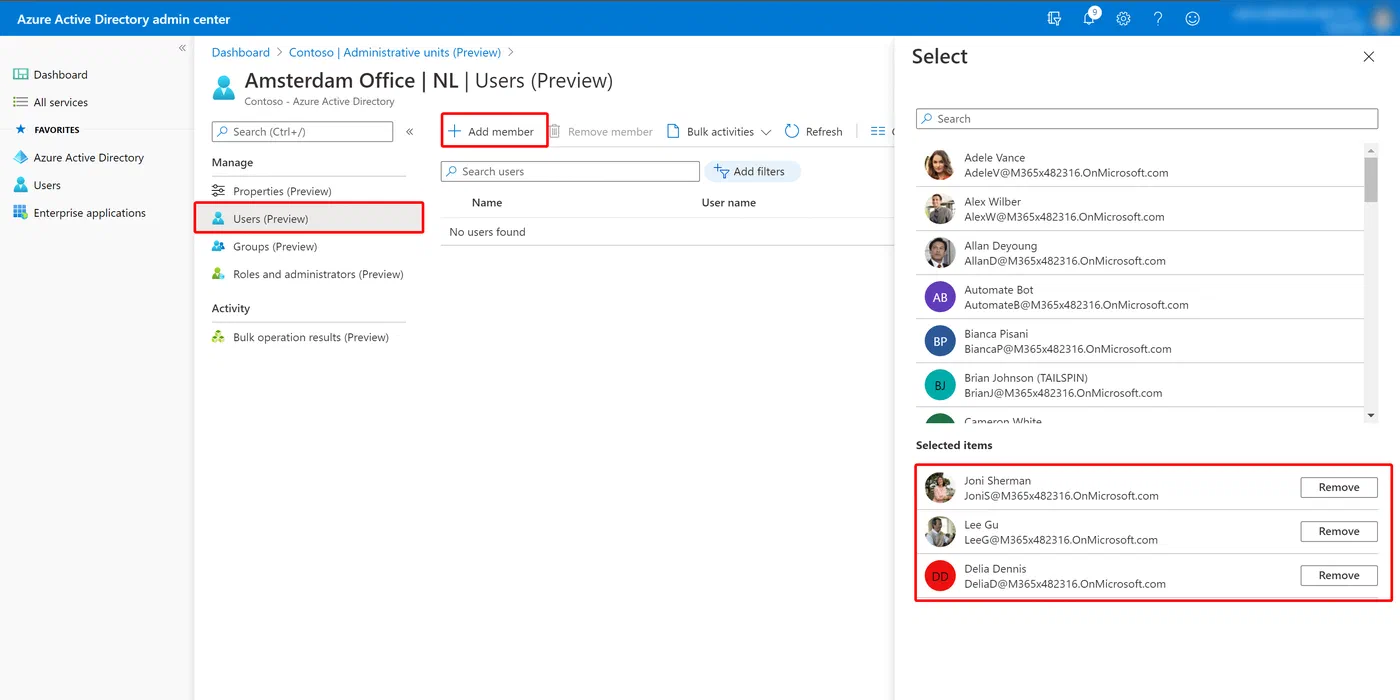This screenshot has height=700, width=1400.
Task: Click the Add member button
Action: pos(494,131)
